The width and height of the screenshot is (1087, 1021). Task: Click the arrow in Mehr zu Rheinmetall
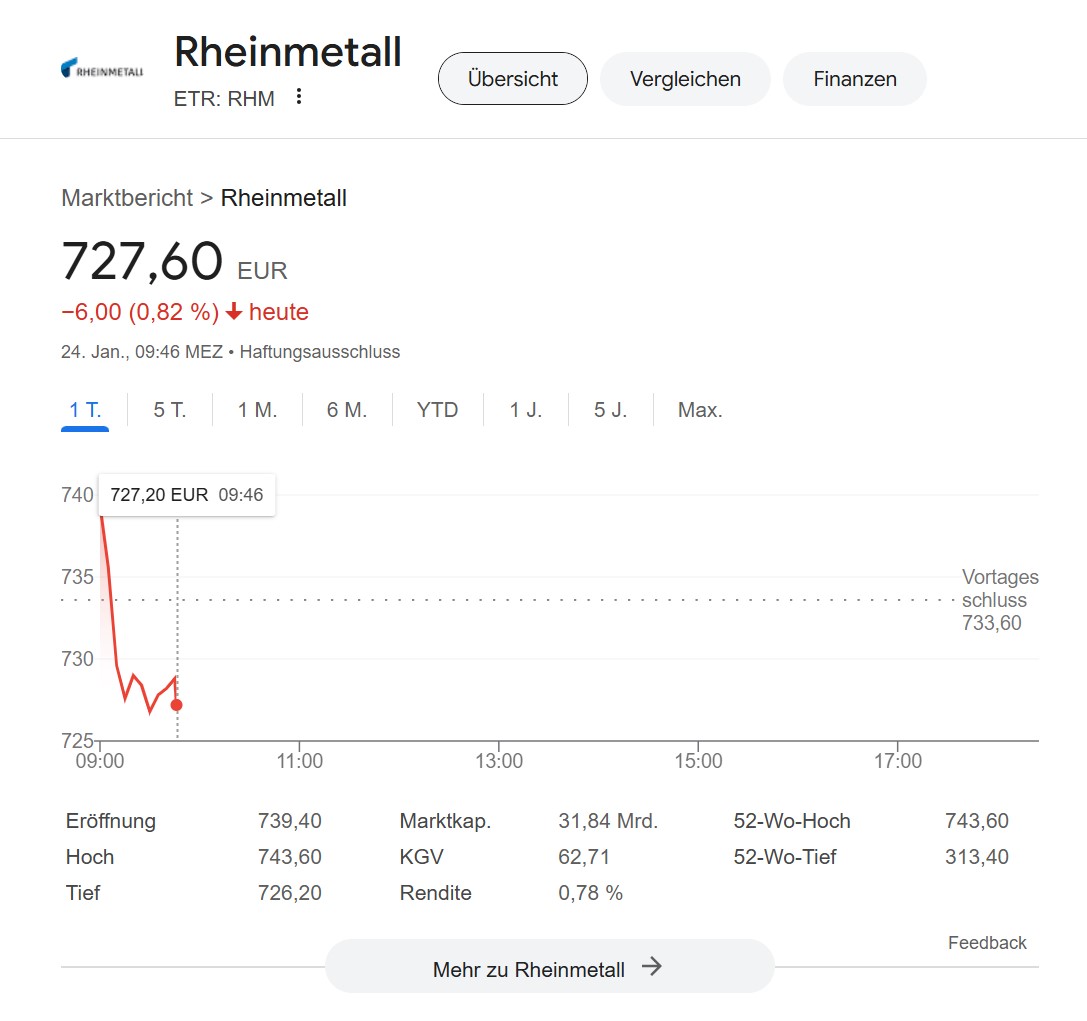(652, 966)
